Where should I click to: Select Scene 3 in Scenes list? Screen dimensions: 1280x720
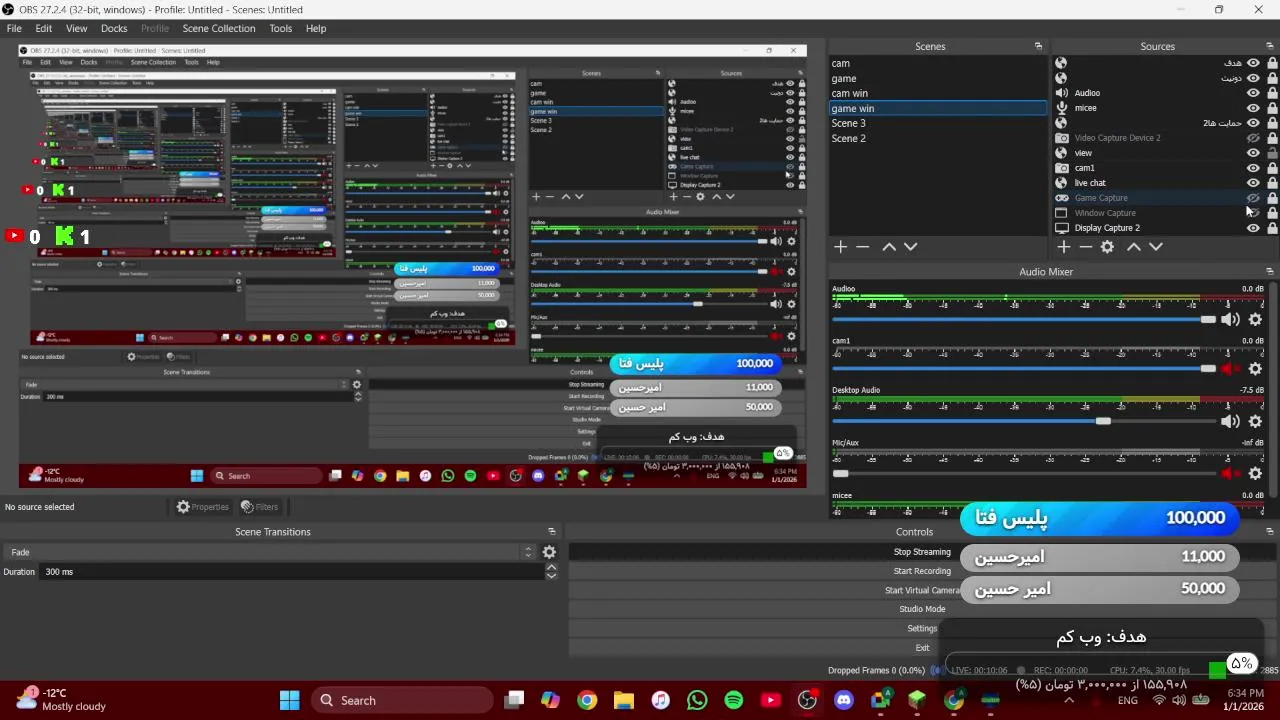[x=938, y=123]
